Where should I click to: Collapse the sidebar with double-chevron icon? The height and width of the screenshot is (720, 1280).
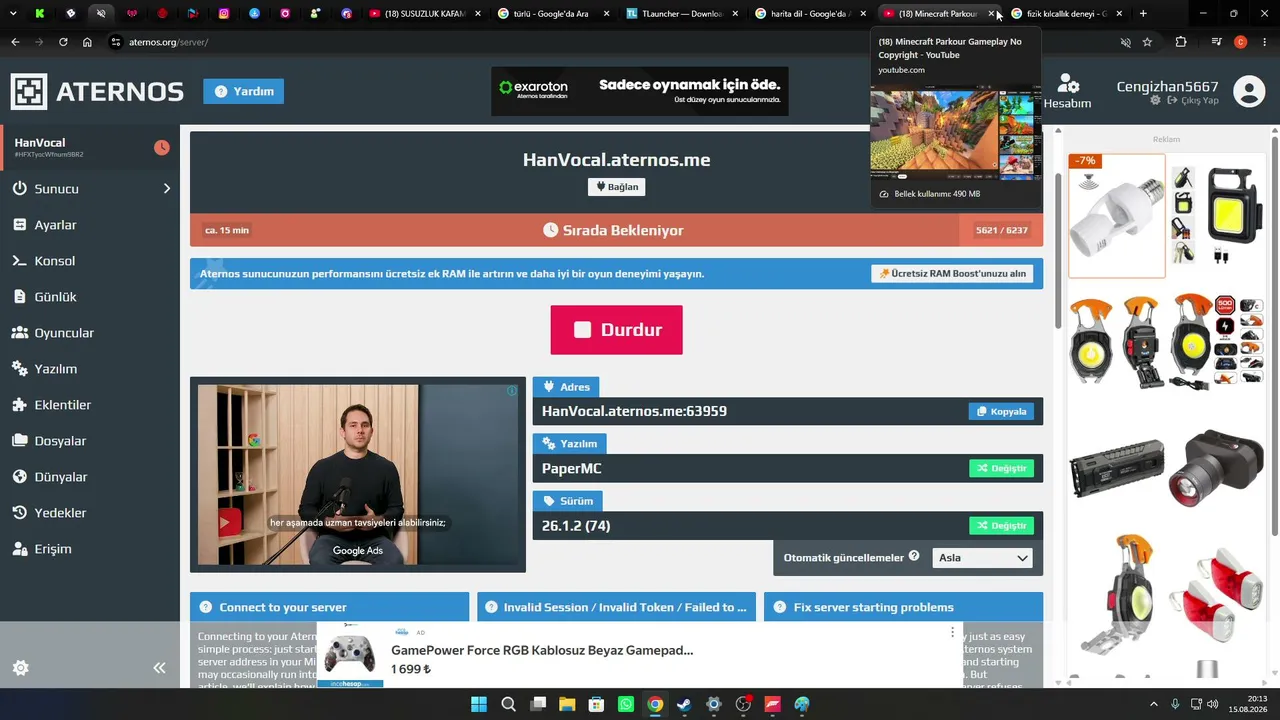159,668
